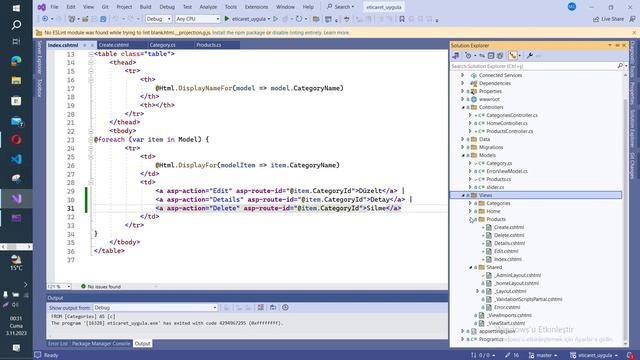The height and width of the screenshot is (360, 640).
Task: Select _AdminLayout.cshtml in the Shared folder
Action: [517, 275]
